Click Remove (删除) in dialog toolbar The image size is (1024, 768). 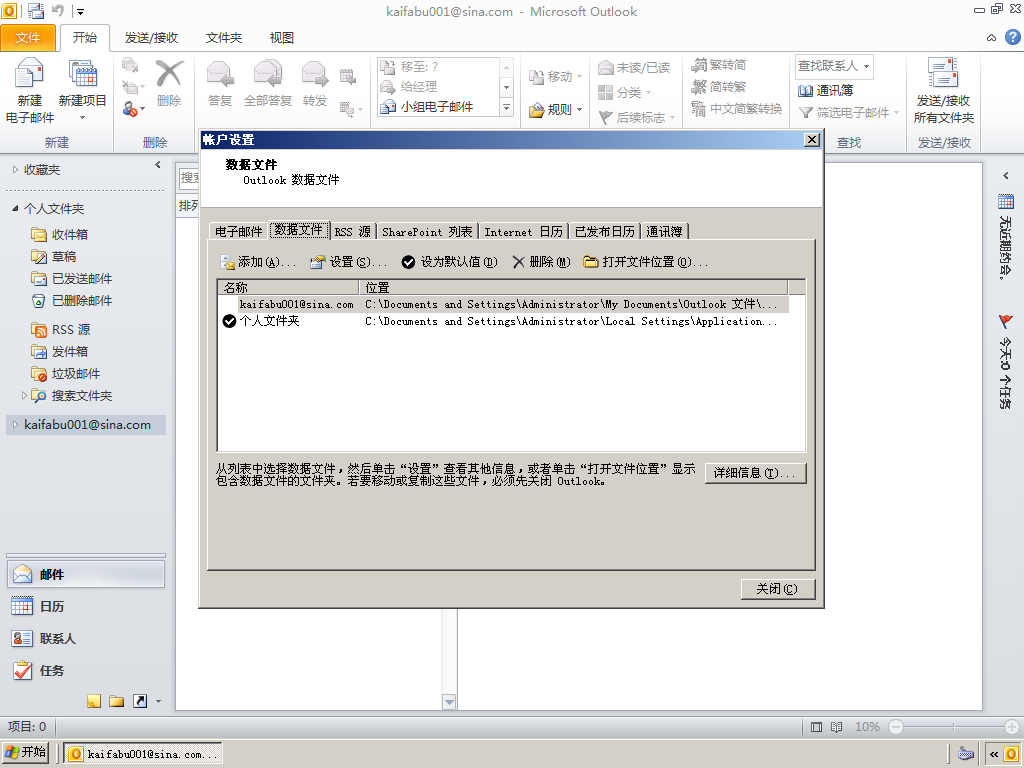[541, 262]
